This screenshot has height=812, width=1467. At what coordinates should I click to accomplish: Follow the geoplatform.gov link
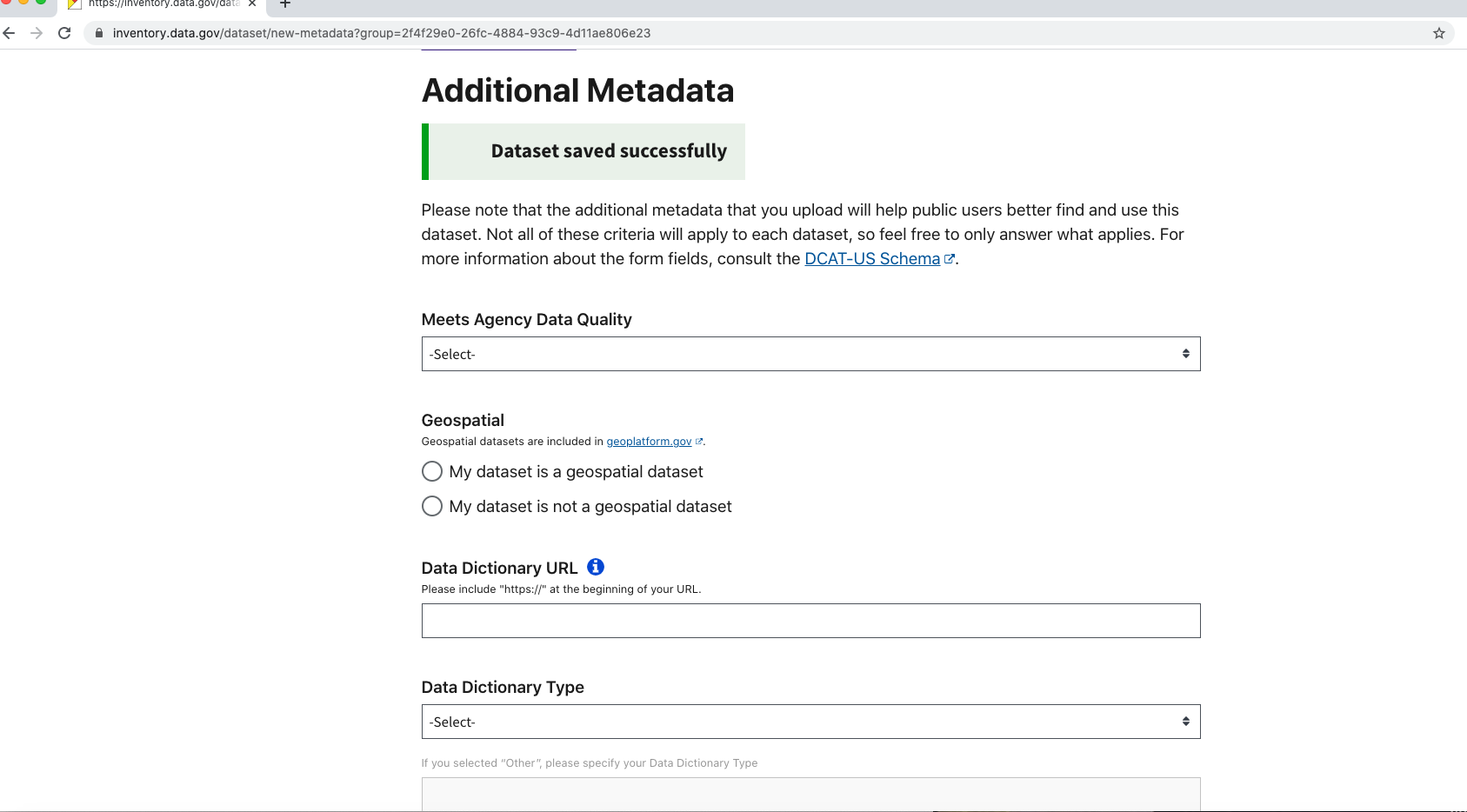649,442
